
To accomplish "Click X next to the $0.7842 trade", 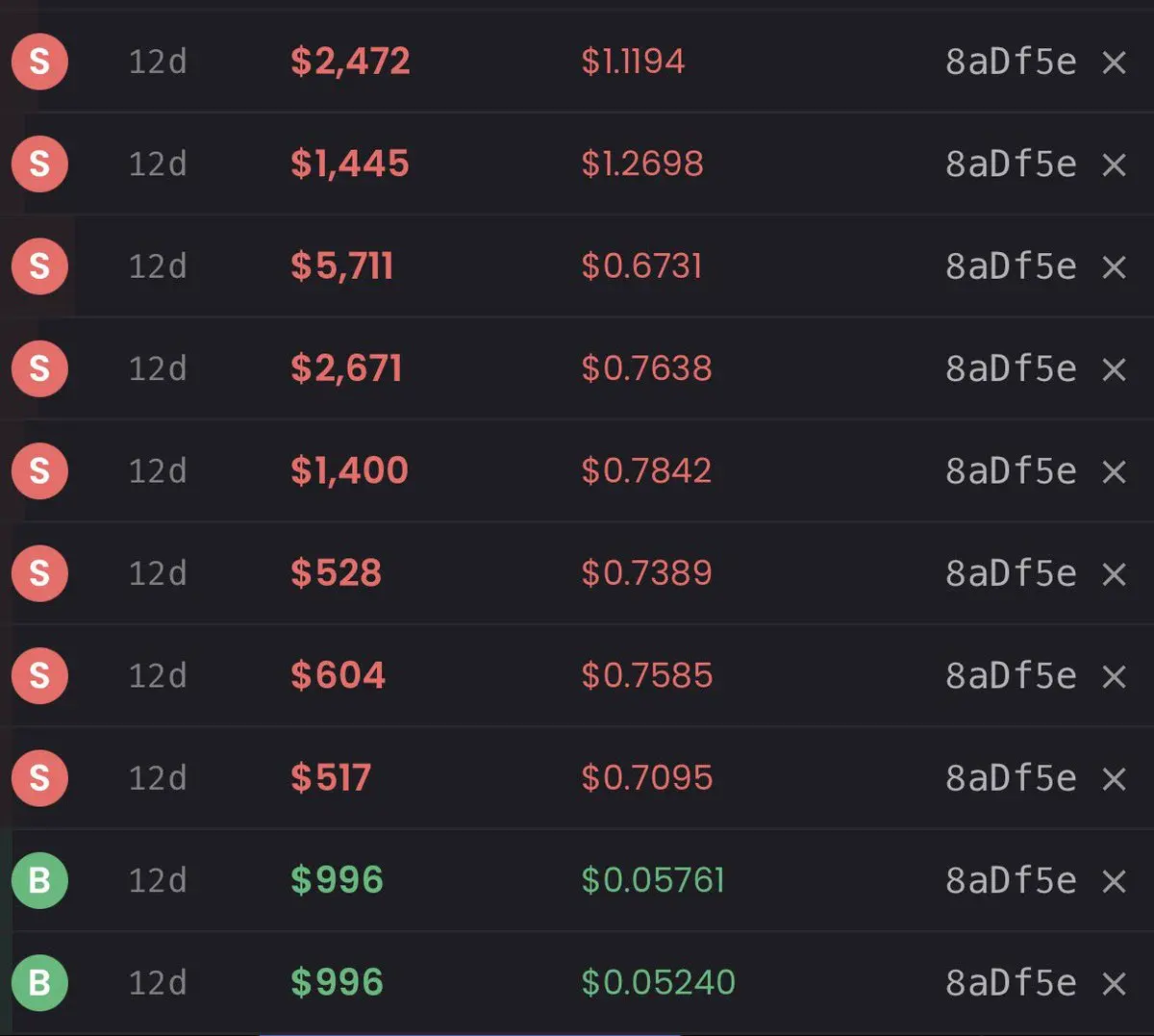I will [x=1114, y=471].
